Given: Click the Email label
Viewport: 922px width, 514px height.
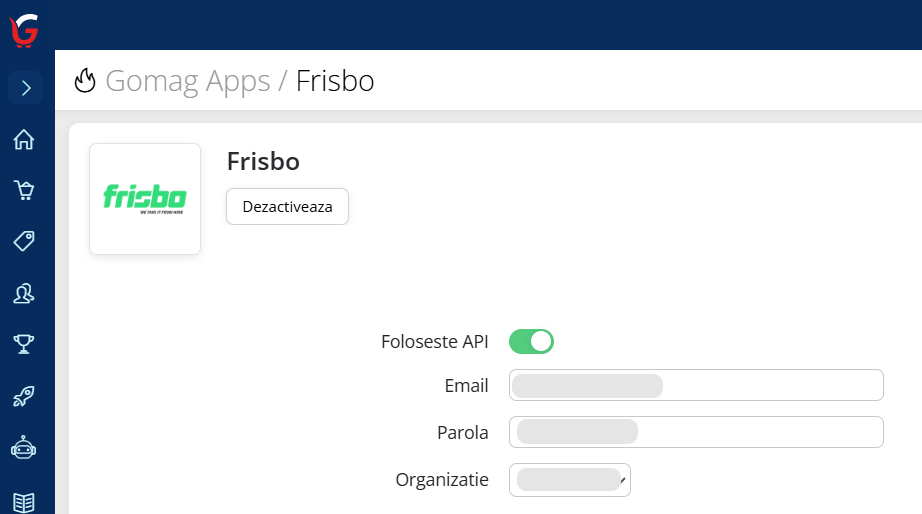Looking at the screenshot, I should (466, 386).
